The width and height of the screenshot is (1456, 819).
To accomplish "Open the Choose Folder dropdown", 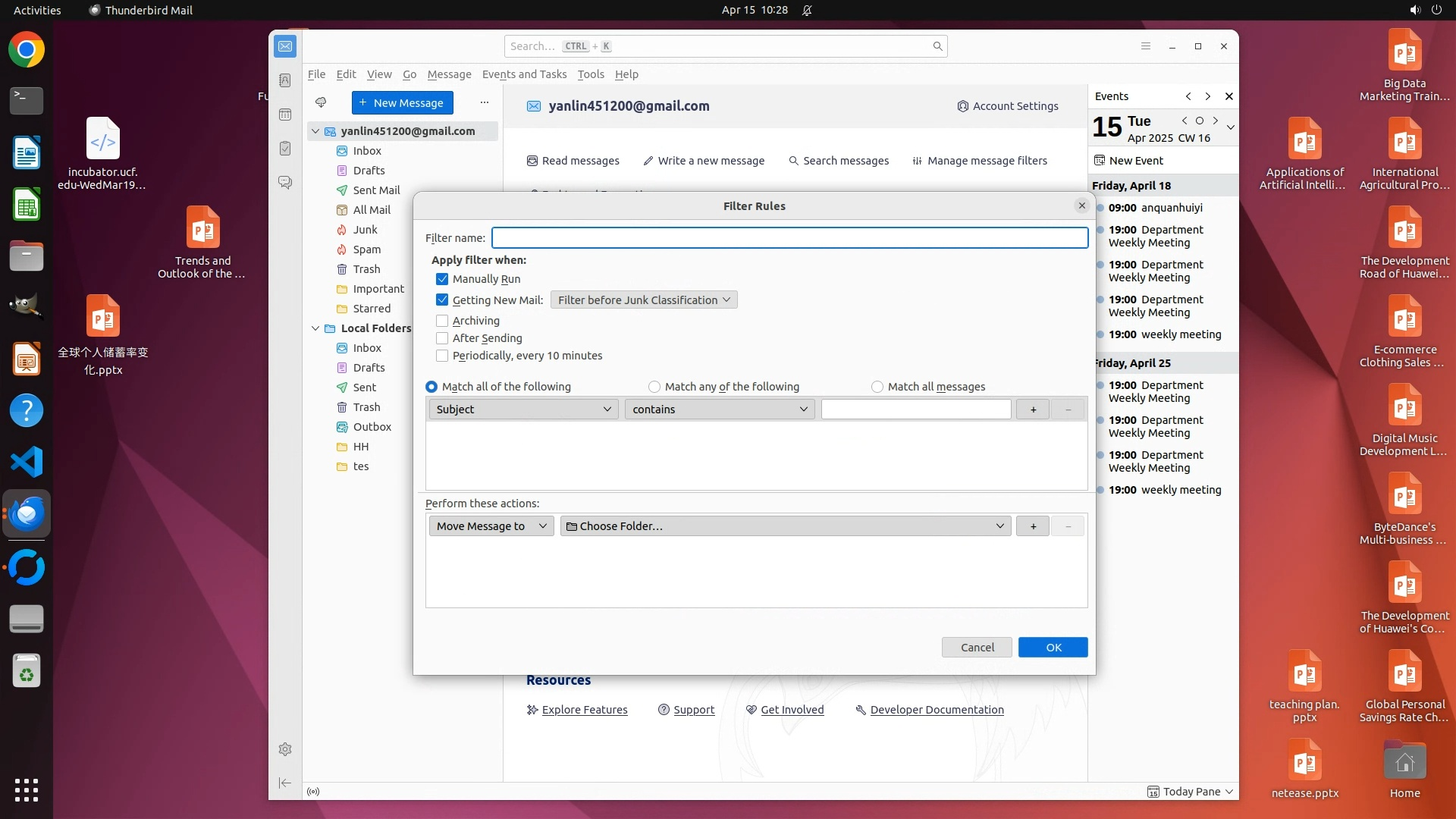I will [x=785, y=526].
